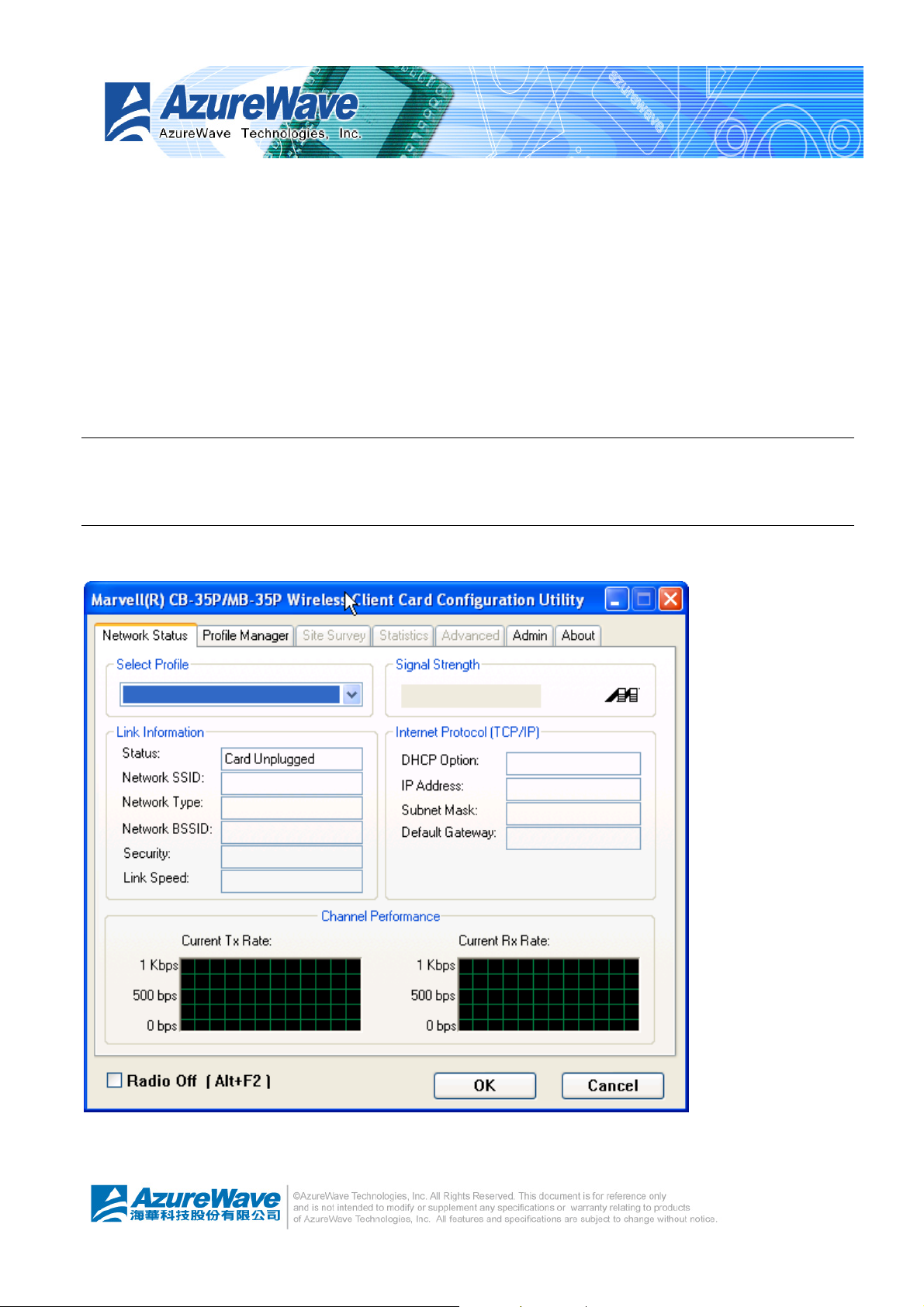Click the Network BSSID field
This screenshot has height=1307, width=924.
point(292,832)
